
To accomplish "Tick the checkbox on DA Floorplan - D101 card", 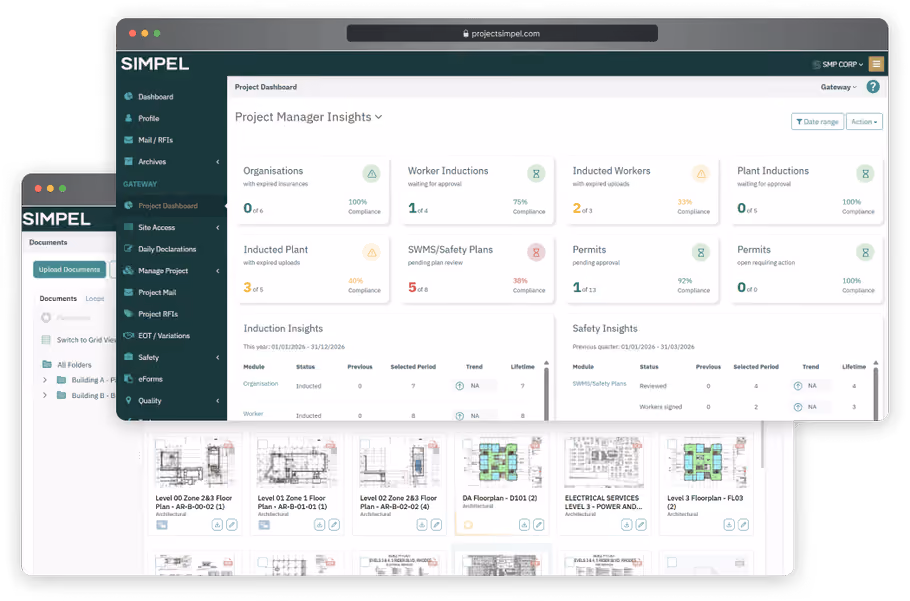I will (x=468, y=444).
